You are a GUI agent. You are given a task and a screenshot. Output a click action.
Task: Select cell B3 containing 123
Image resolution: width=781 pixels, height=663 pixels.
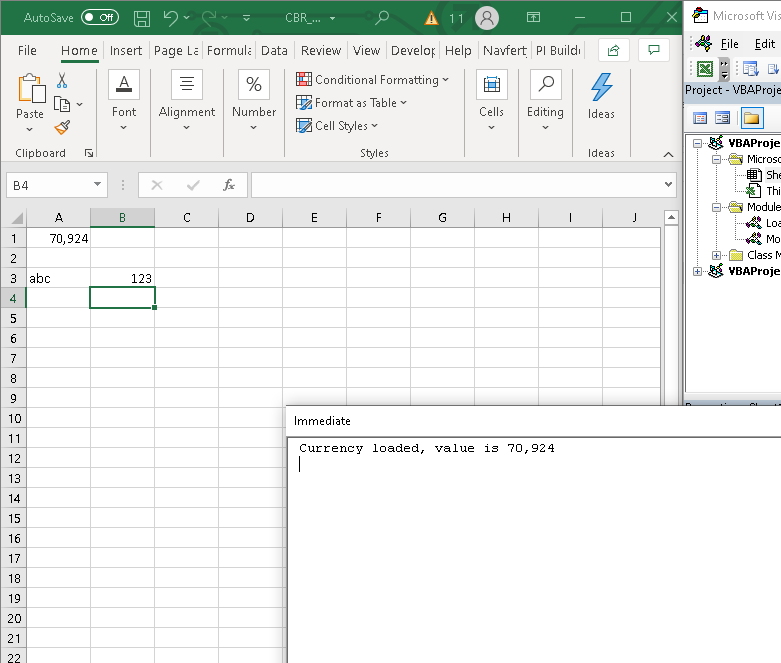(122, 278)
